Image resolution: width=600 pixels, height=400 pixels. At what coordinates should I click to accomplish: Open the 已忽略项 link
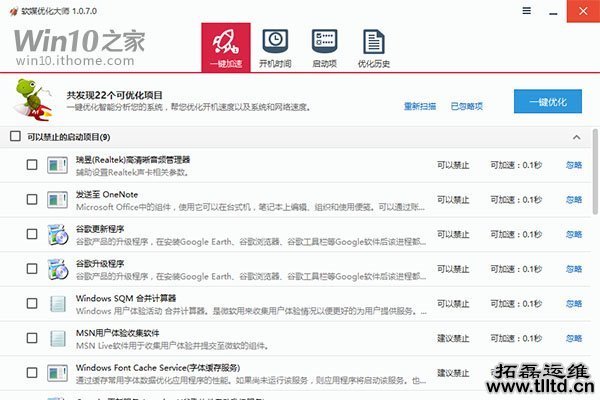[x=466, y=106]
